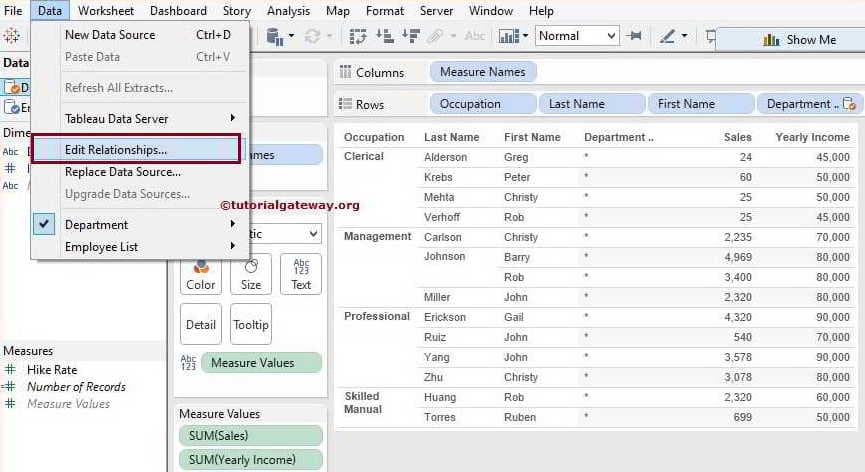This screenshot has height=472, width=865.
Task: Click the Measure Names pill on Columns
Action: pyautogui.click(x=483, y=72)
